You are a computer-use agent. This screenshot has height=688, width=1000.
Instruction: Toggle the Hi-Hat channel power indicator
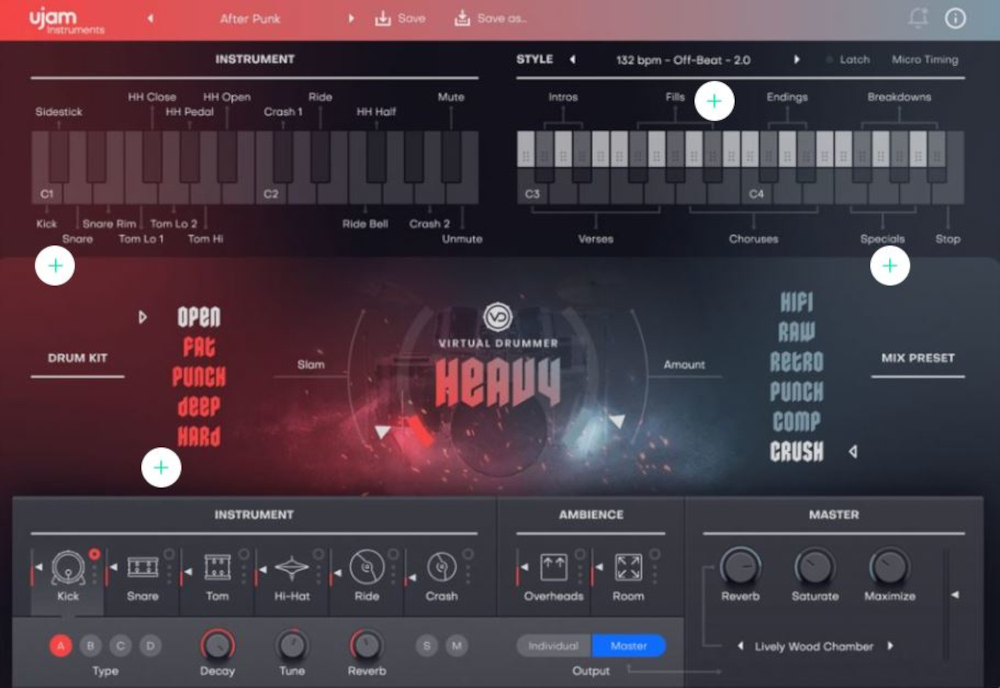318,554
